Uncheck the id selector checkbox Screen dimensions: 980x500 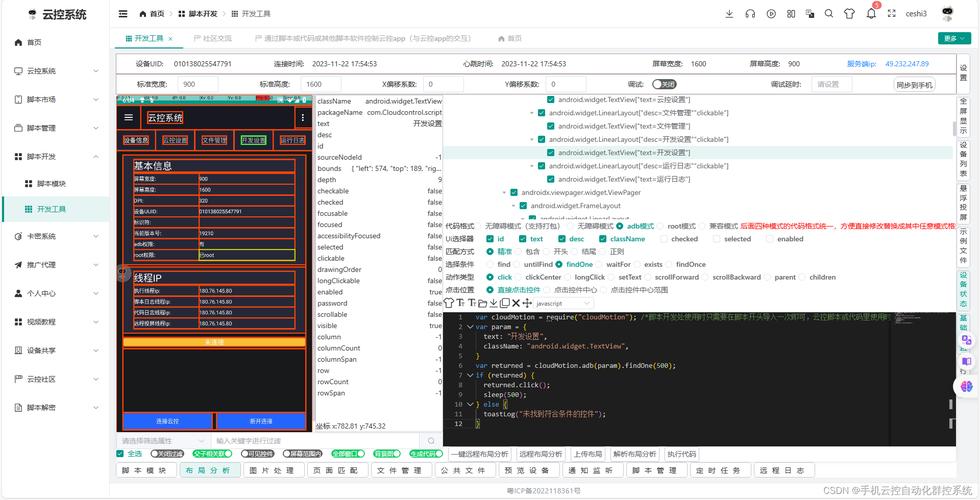pyautogui.click(x=491, y=239)
